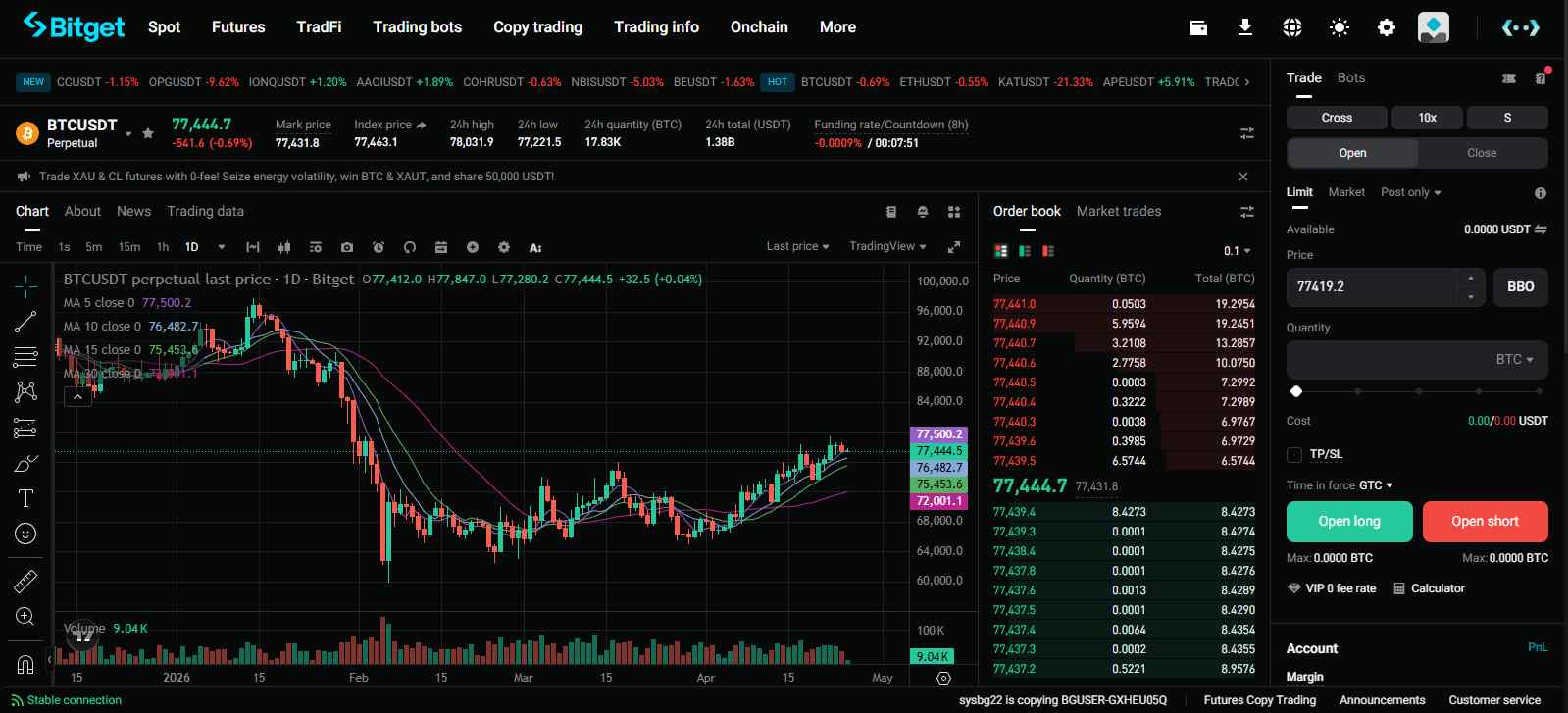Select the crosshair cursor tool
1568x713 pixels.
pyautogui.click(x=25, y=286)
